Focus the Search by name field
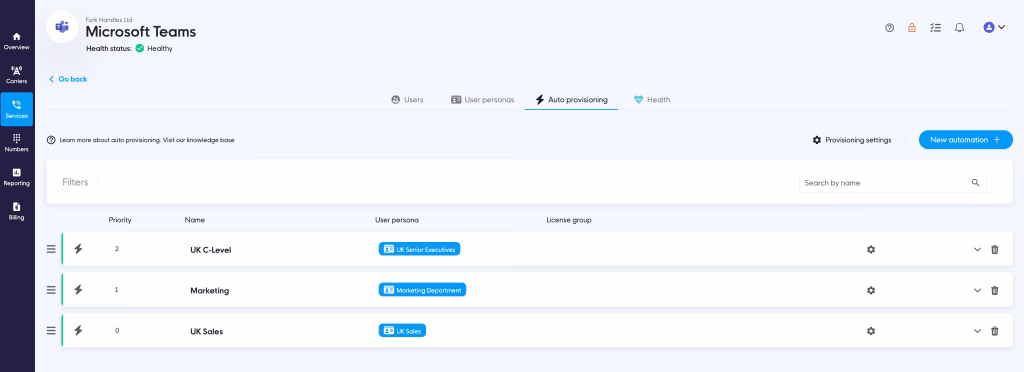 (x=892, y=183)
